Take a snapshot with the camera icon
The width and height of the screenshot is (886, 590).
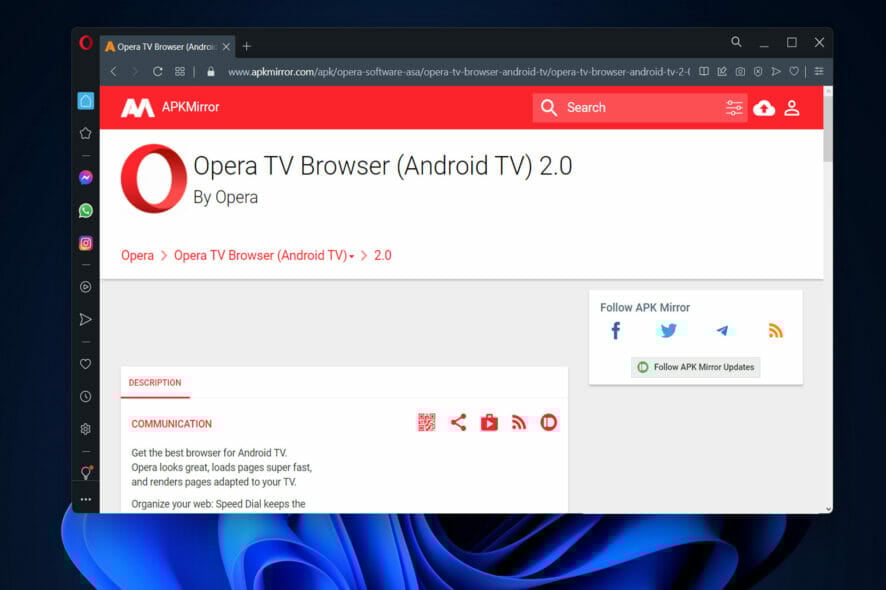[x=740, y=71]
